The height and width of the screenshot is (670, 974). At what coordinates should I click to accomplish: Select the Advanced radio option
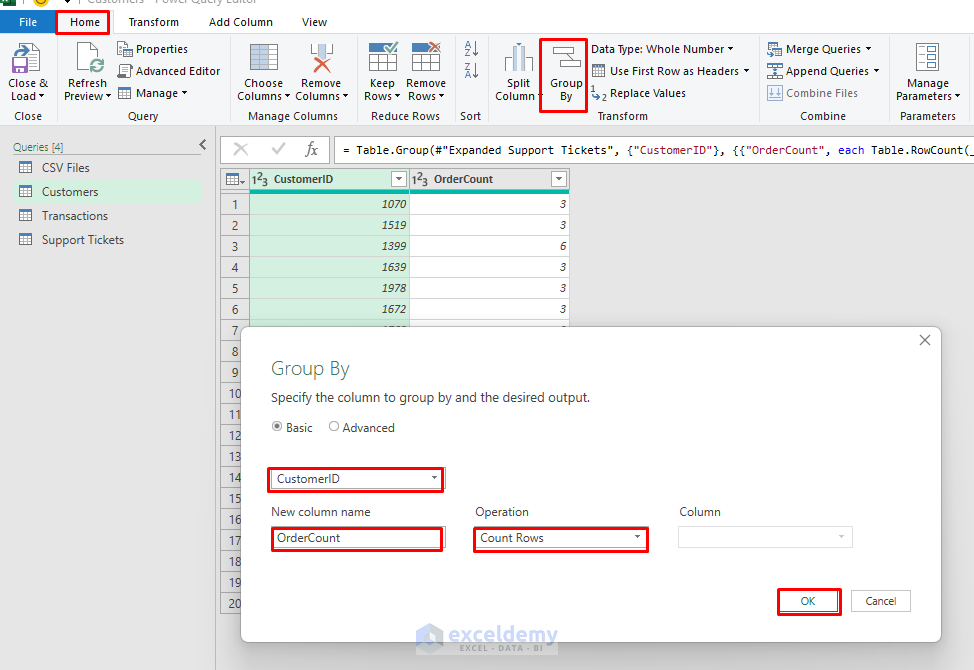pyautogui.click(x=334, y=427)
